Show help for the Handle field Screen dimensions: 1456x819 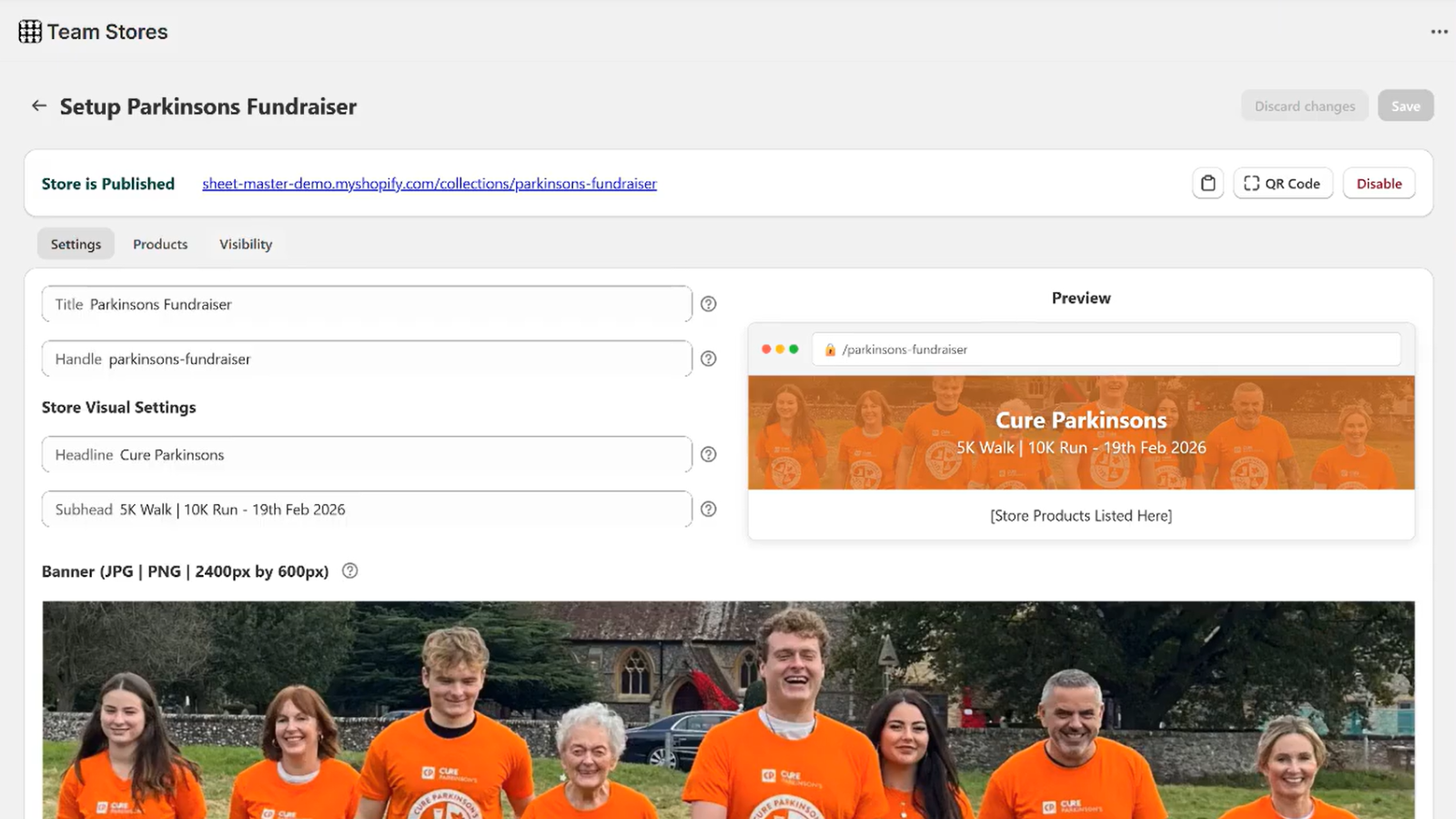click(x=708, y=359)
